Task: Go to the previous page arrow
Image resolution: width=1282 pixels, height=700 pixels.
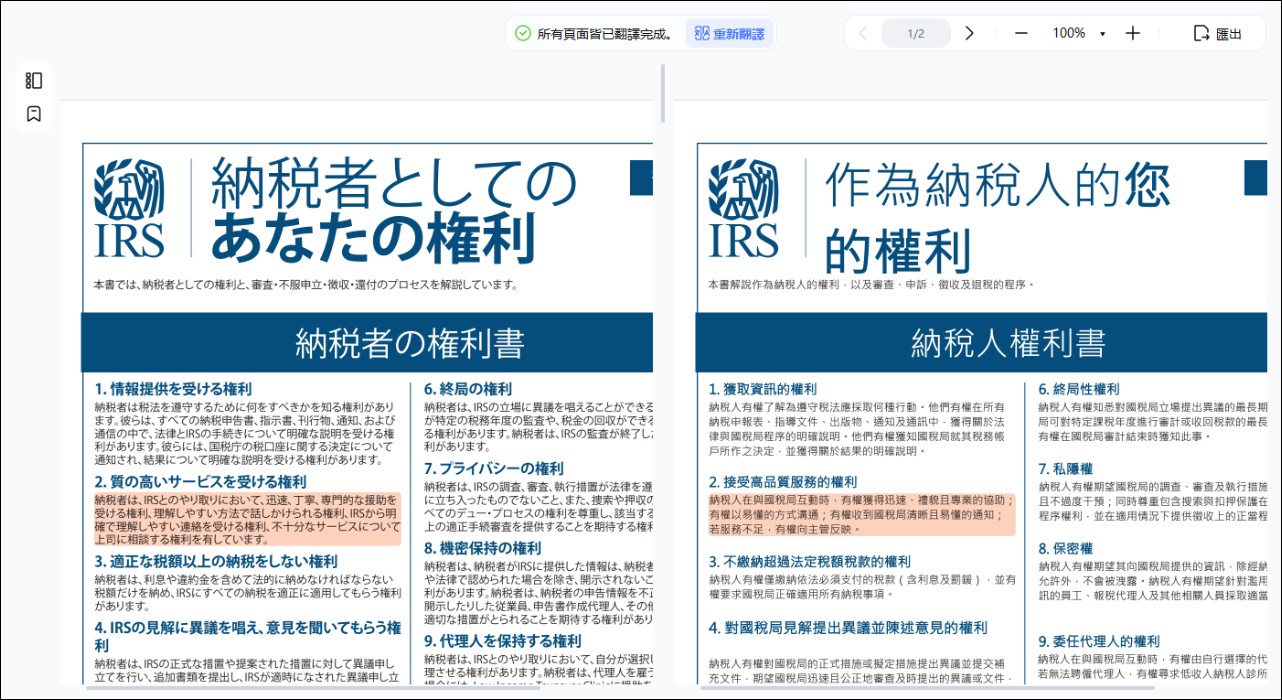Action: coord(863,33)
